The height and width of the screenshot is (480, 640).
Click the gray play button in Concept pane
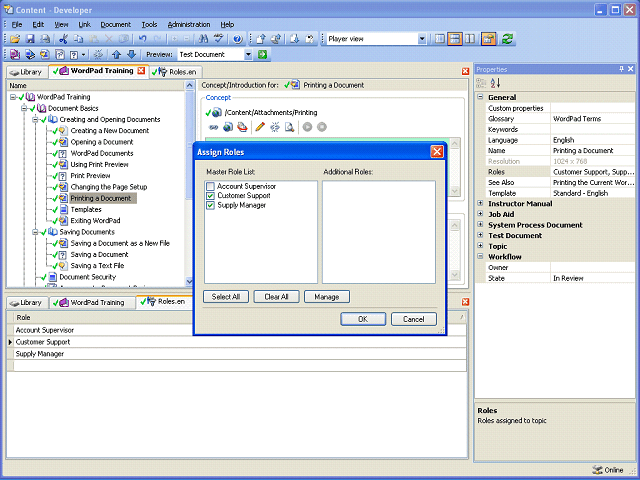coord(307,127)
